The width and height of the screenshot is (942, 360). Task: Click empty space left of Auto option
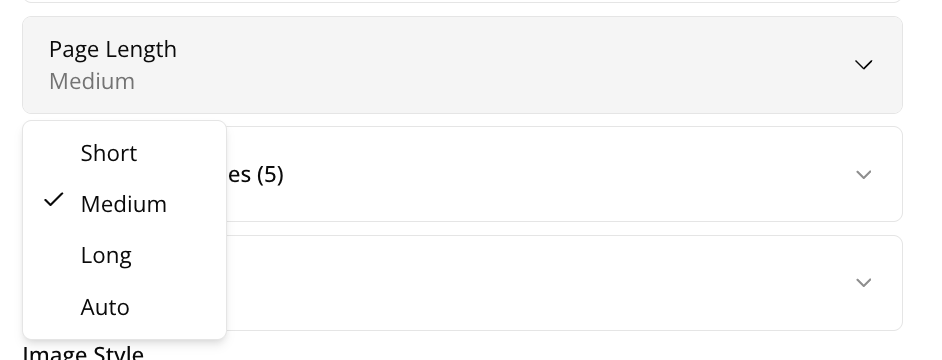click(54, 307)
